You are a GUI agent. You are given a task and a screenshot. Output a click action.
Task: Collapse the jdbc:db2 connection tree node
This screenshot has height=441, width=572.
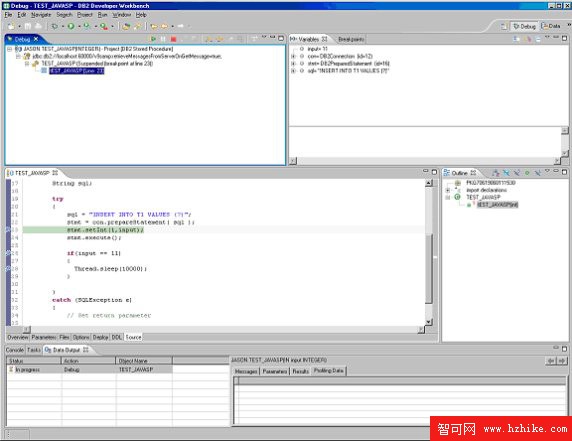(18, 56)
